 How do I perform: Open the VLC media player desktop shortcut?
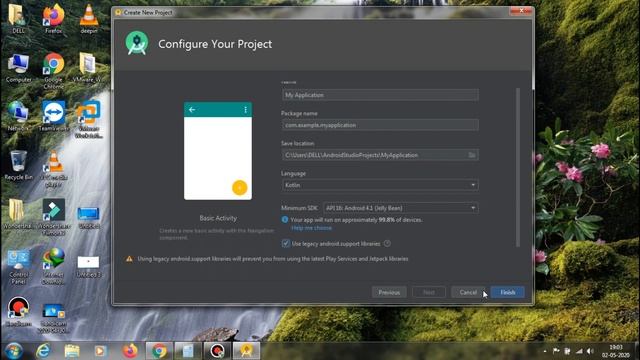54,168
